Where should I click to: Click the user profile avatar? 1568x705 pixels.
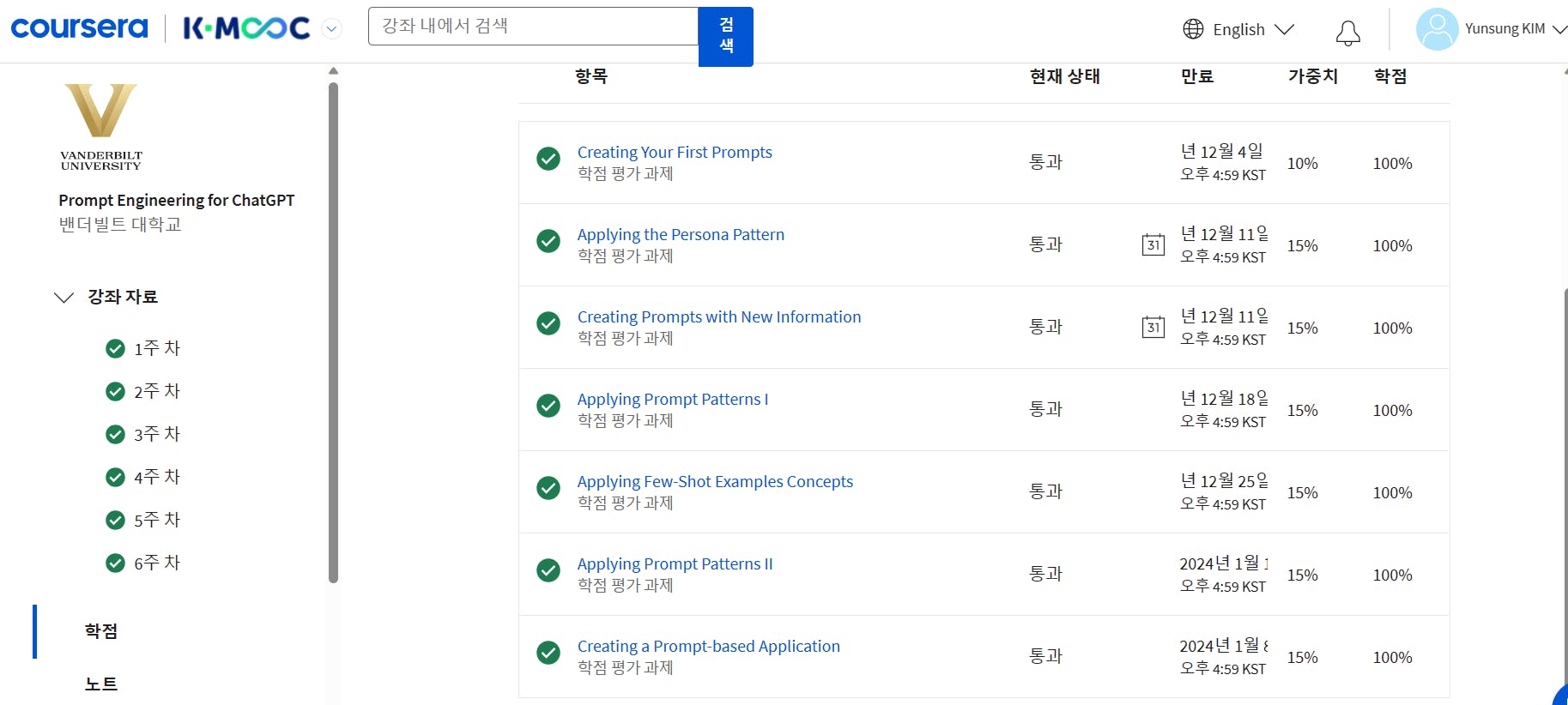tap(1437, 29)
